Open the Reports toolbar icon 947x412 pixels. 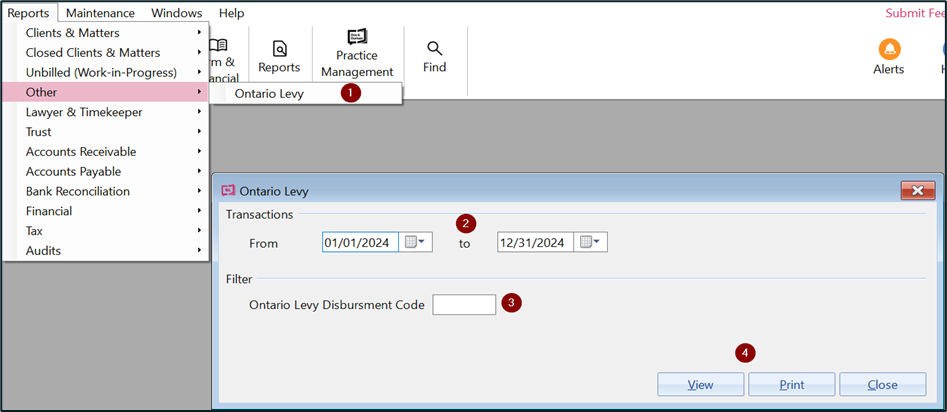[279, 55]
